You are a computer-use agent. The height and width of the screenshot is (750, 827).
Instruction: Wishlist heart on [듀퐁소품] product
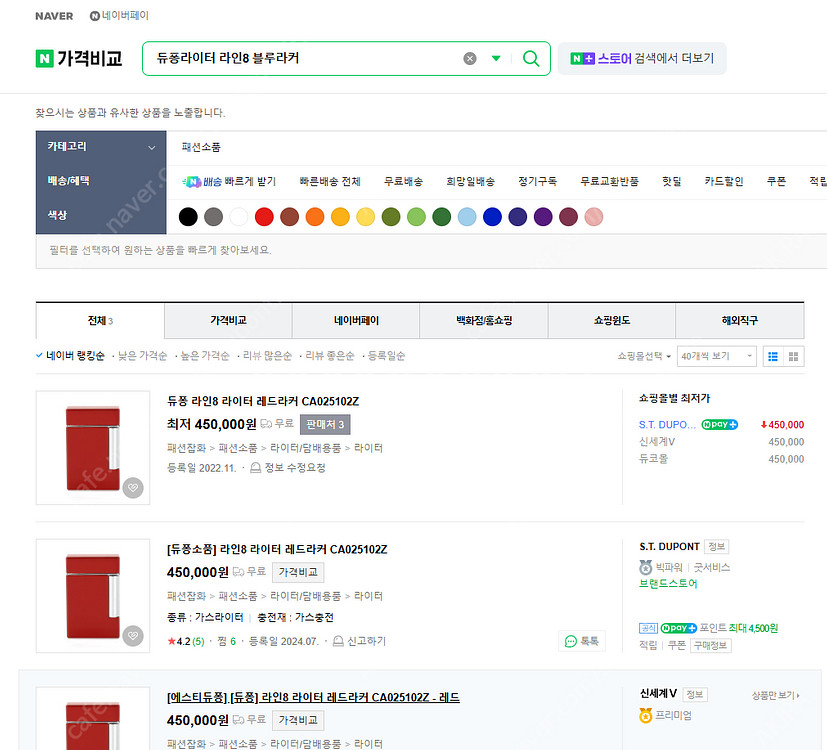pyautogui.click(x=133, y=636)
